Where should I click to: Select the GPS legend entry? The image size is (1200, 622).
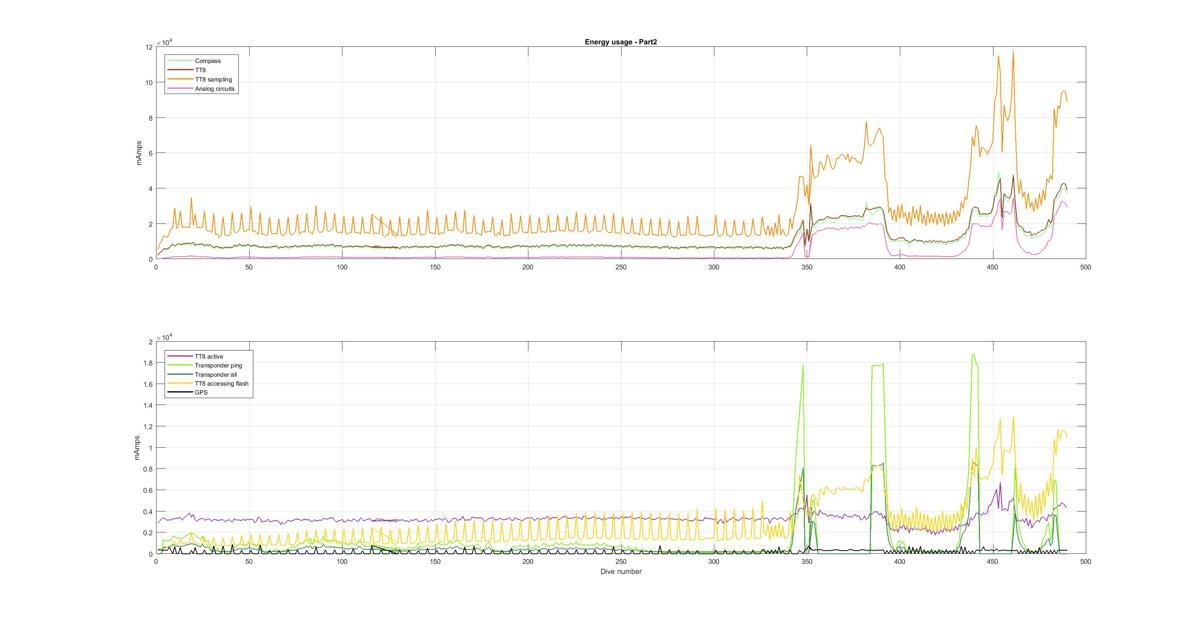[x=201, y=392]
